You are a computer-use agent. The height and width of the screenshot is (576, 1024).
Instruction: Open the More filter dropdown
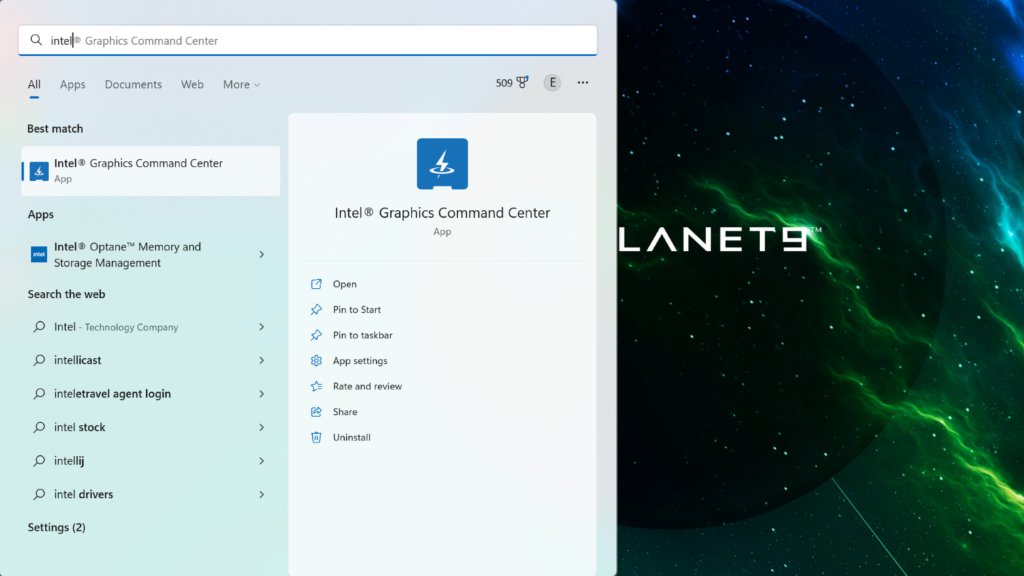(x=241, y=84)
